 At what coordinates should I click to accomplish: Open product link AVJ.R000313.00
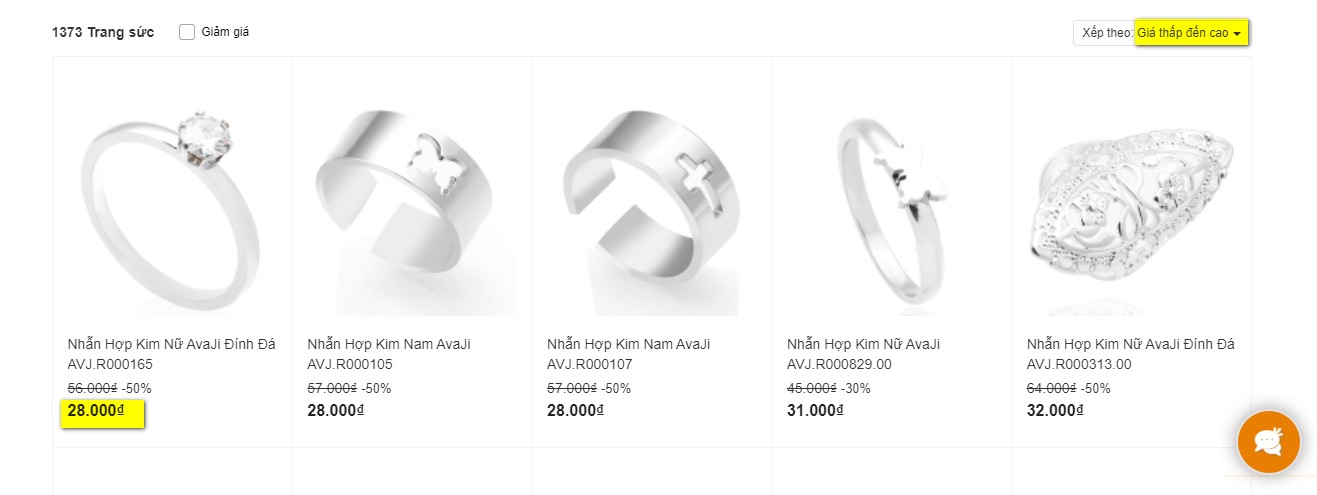point(1130,354)
